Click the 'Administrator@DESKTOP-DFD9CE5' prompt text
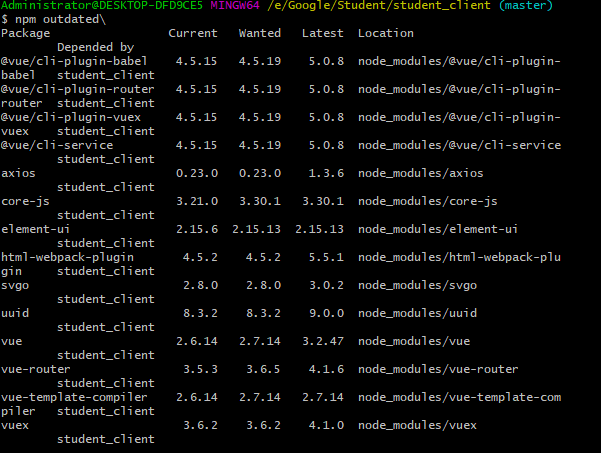Viewport: 601px width, 453px height. [102, 5]
